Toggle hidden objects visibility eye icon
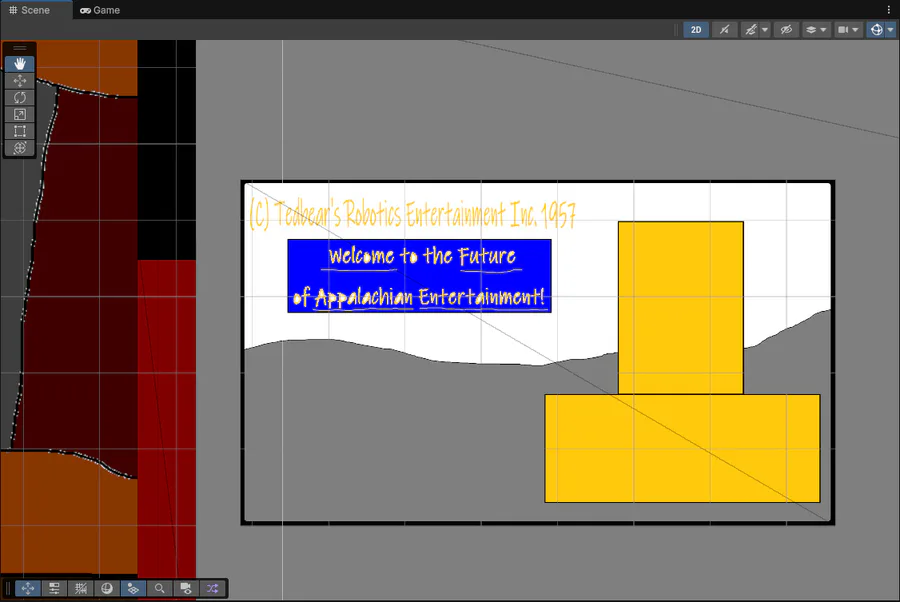Viewport: 900px width, 602px height. click(786, 30)
